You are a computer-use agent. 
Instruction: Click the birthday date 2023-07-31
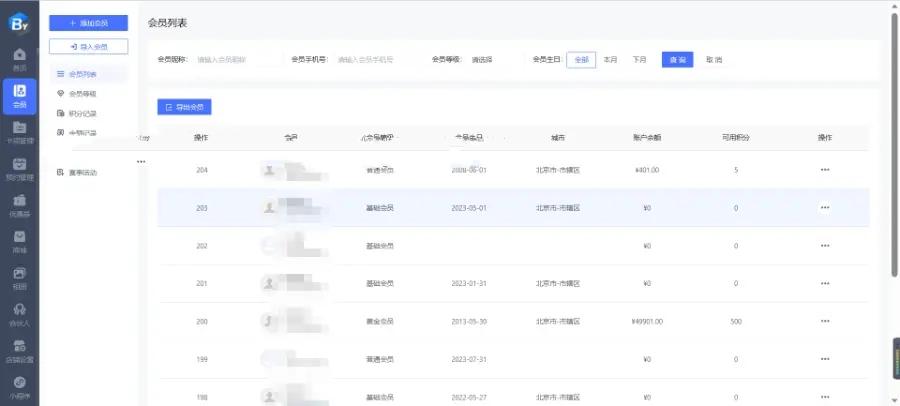click(469, 359)
